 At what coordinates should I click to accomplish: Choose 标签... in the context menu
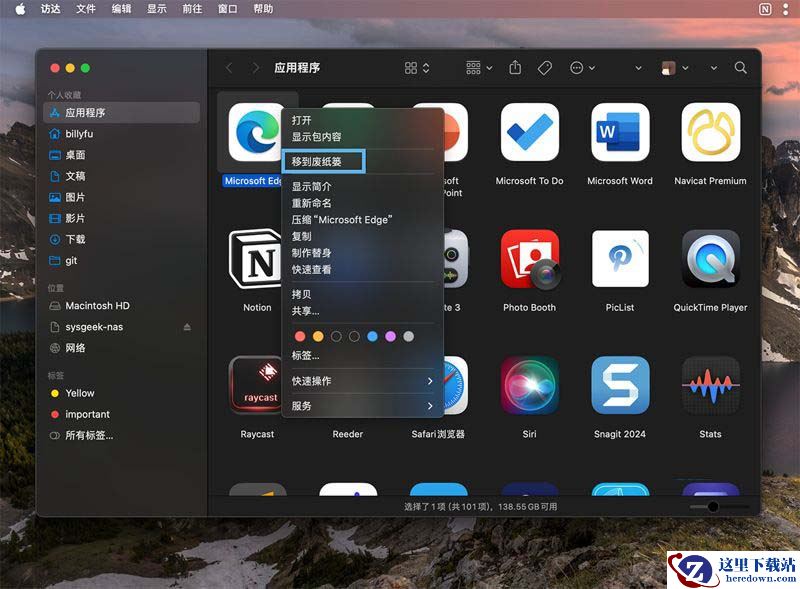362,355
